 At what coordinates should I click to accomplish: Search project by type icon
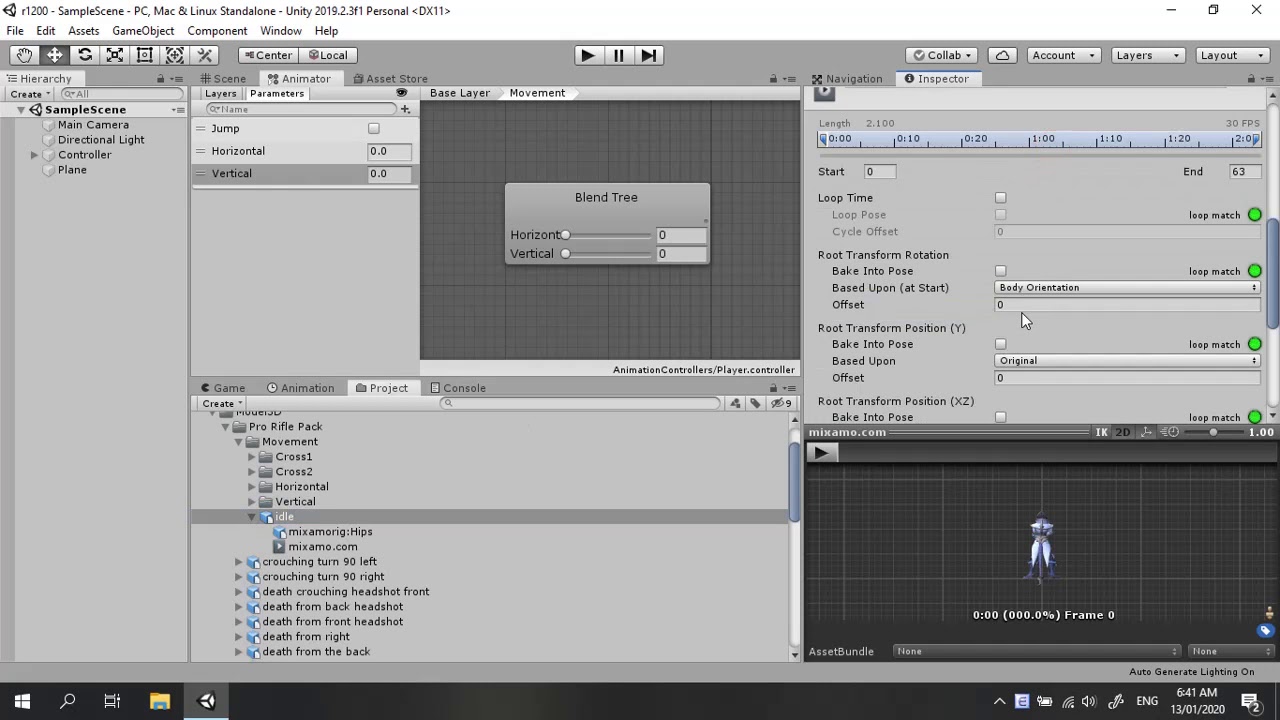point(735,403)
